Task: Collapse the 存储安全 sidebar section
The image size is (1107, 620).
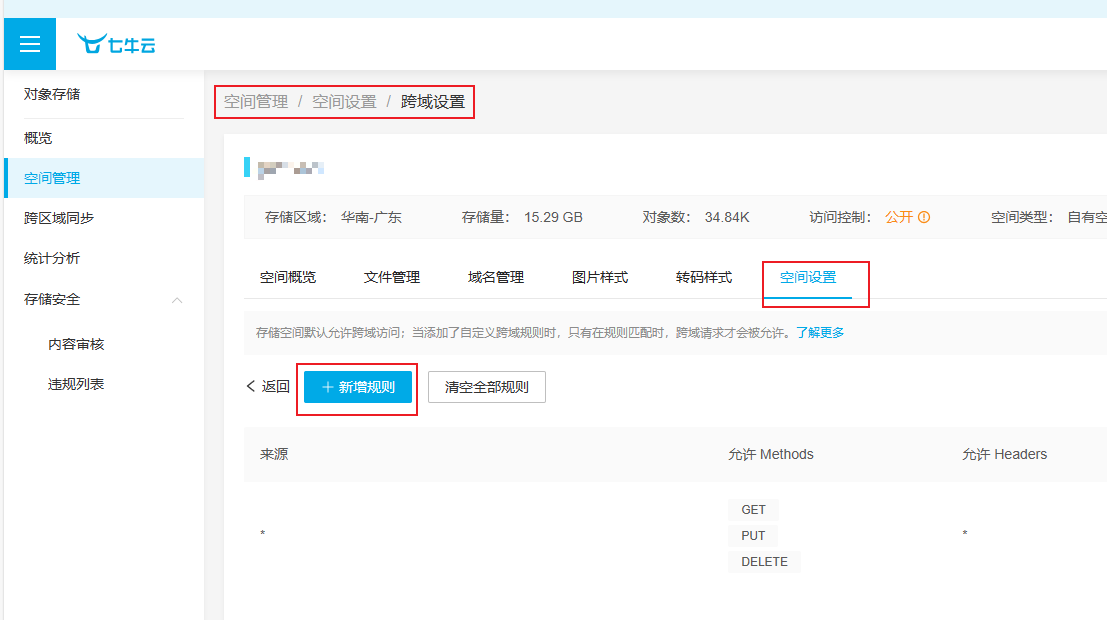Action: (177, 300)
